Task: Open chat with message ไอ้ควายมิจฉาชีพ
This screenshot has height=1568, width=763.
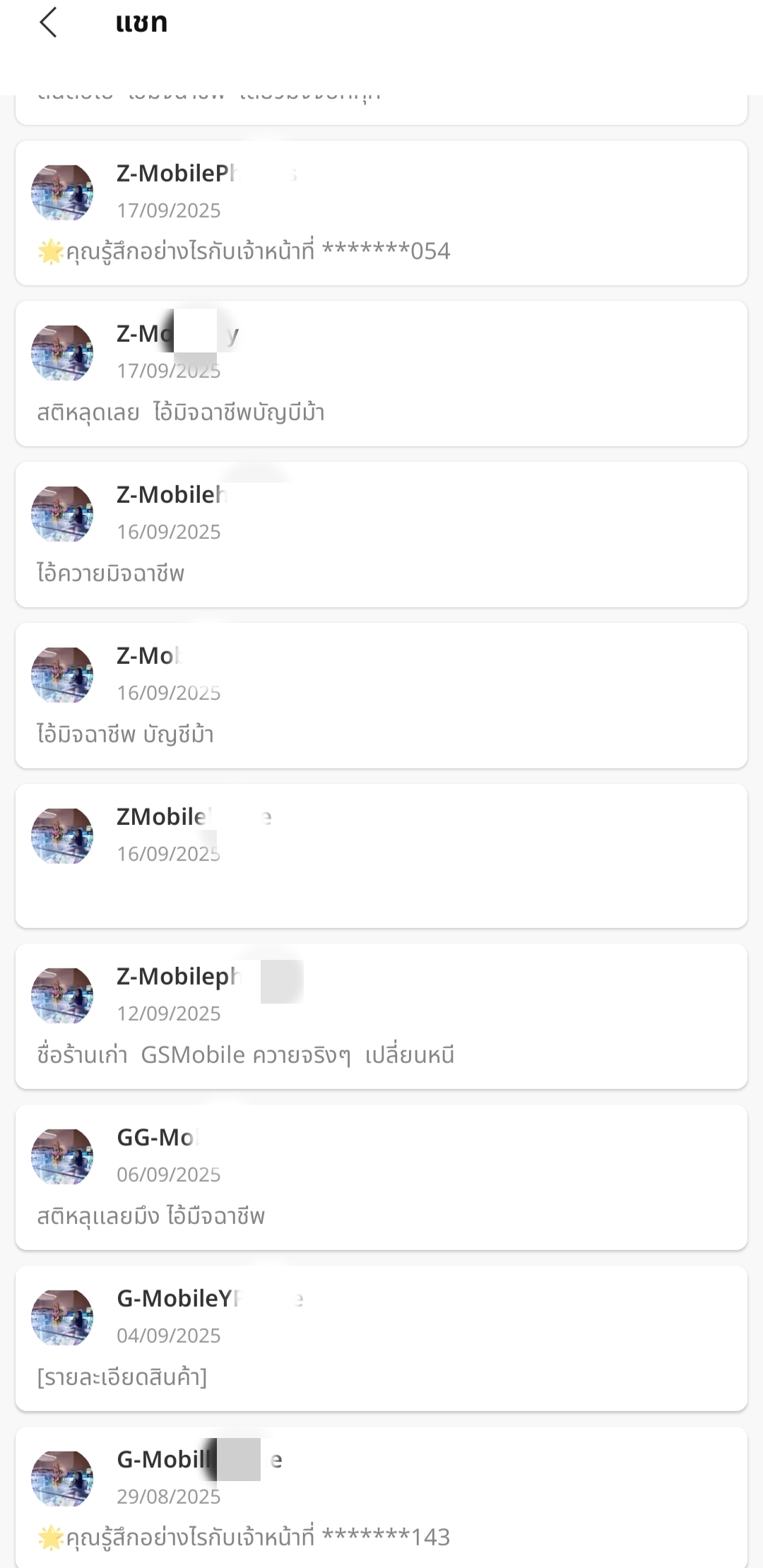Action: click(x=381, y=535)
